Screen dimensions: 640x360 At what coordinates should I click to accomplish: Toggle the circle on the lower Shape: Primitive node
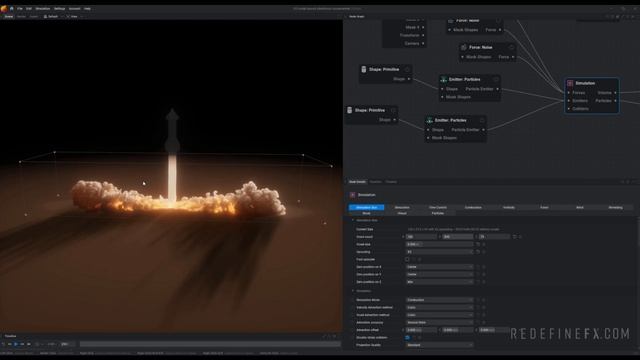click(393, 110)
